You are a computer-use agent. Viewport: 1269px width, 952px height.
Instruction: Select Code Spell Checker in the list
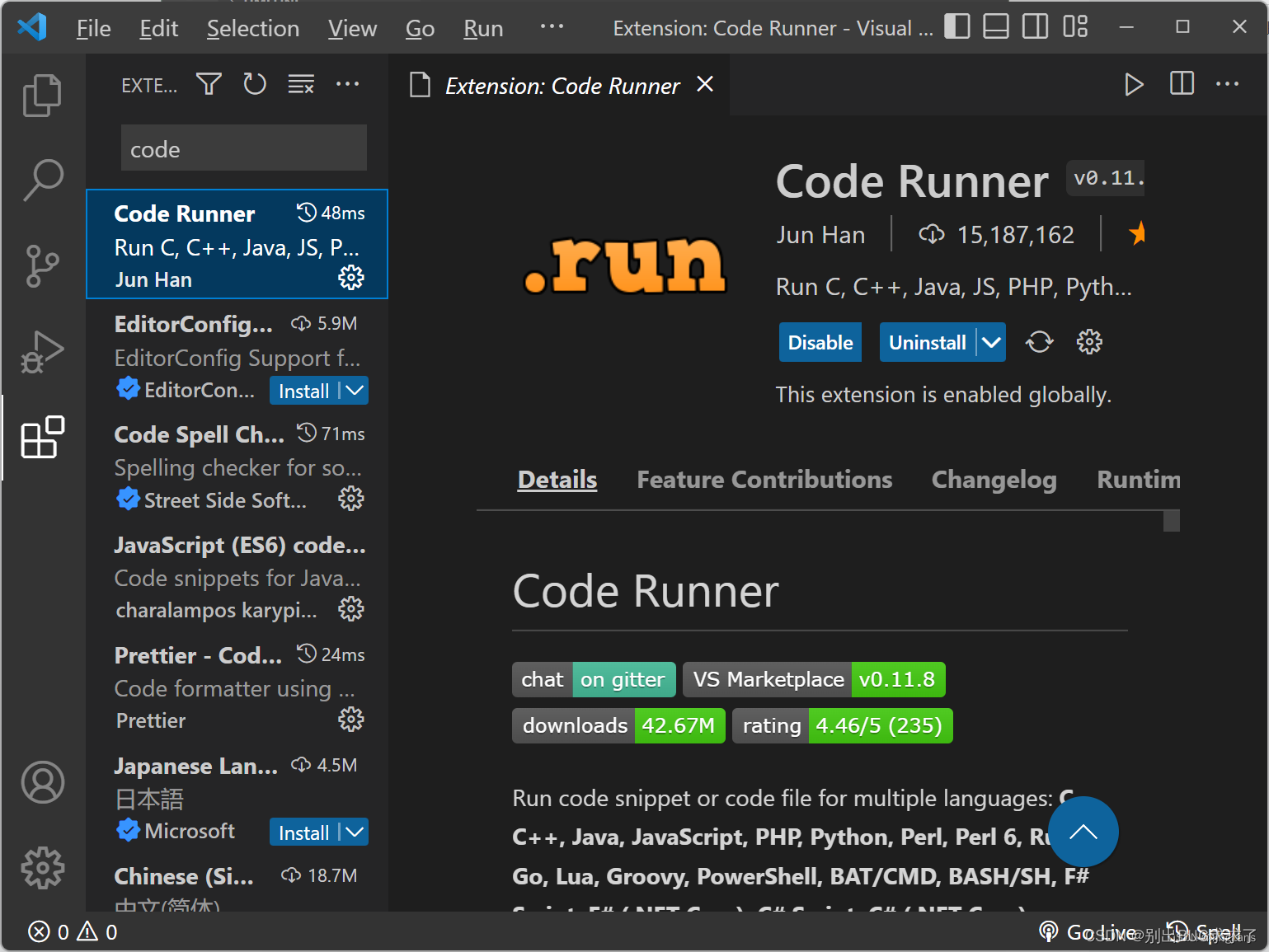(237, 465)
